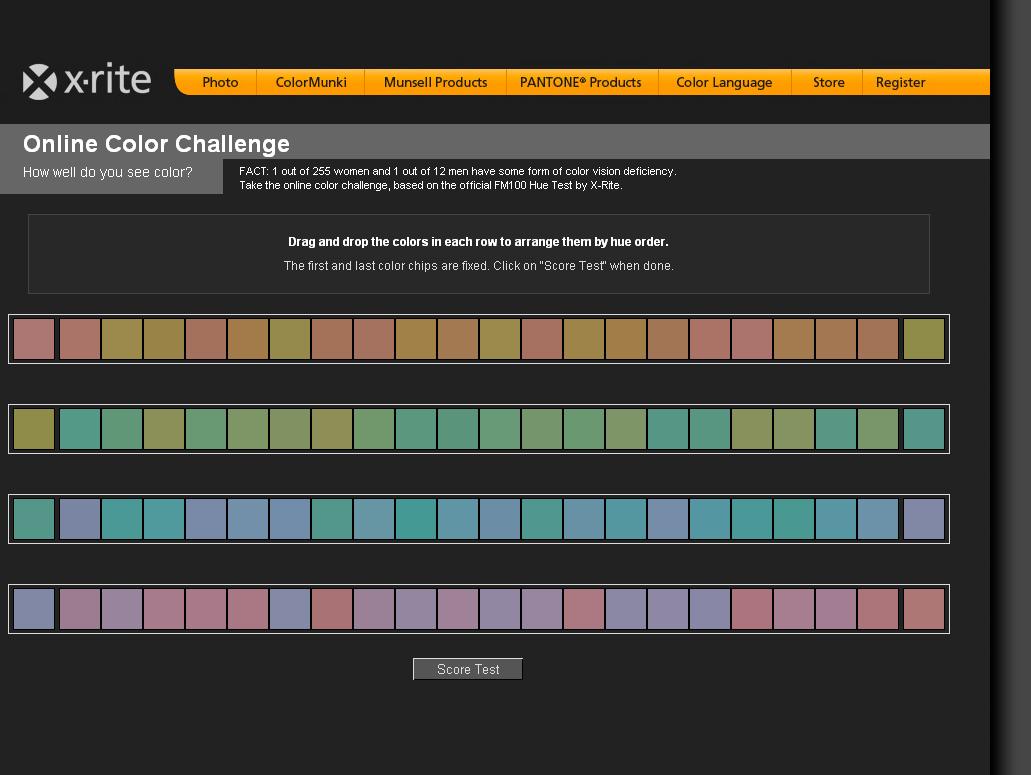This screenshot has height=775, width=1031.
Task: Click Register in the top navigation
Action: point(900,83)
